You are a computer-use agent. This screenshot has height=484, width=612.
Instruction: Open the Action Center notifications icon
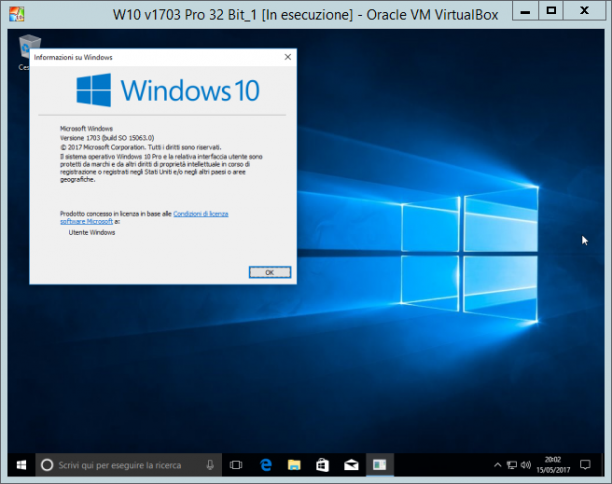pos(585,465)
